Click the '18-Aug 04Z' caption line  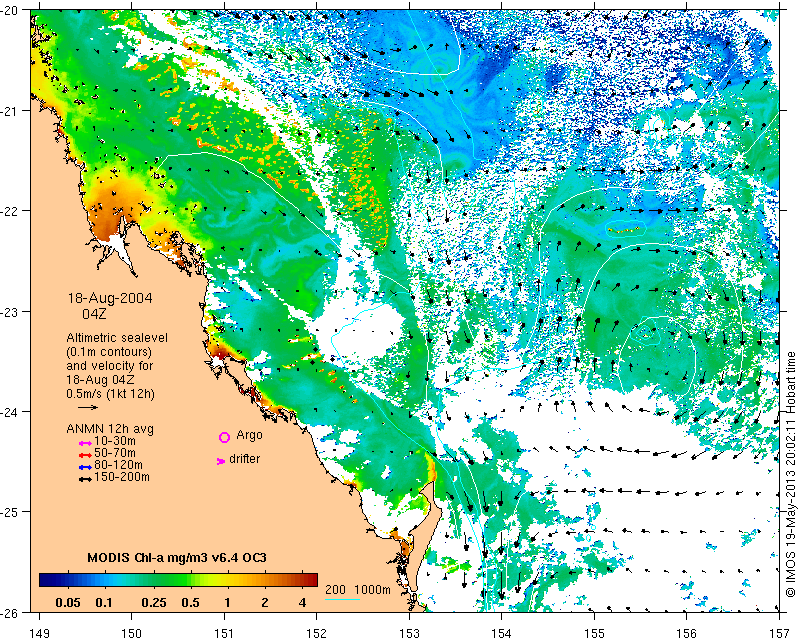pos(100,380)
